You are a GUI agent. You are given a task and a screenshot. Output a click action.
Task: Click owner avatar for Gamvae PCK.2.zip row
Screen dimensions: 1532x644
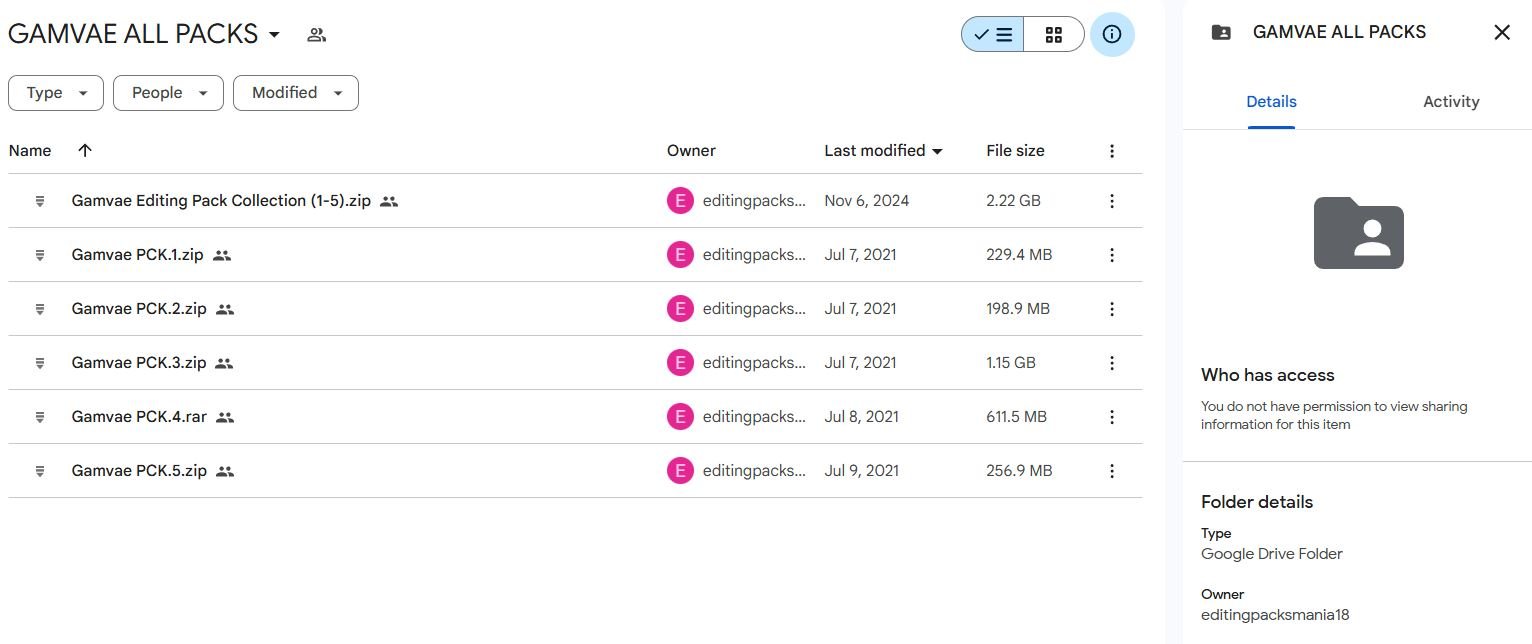coord(680,309)
